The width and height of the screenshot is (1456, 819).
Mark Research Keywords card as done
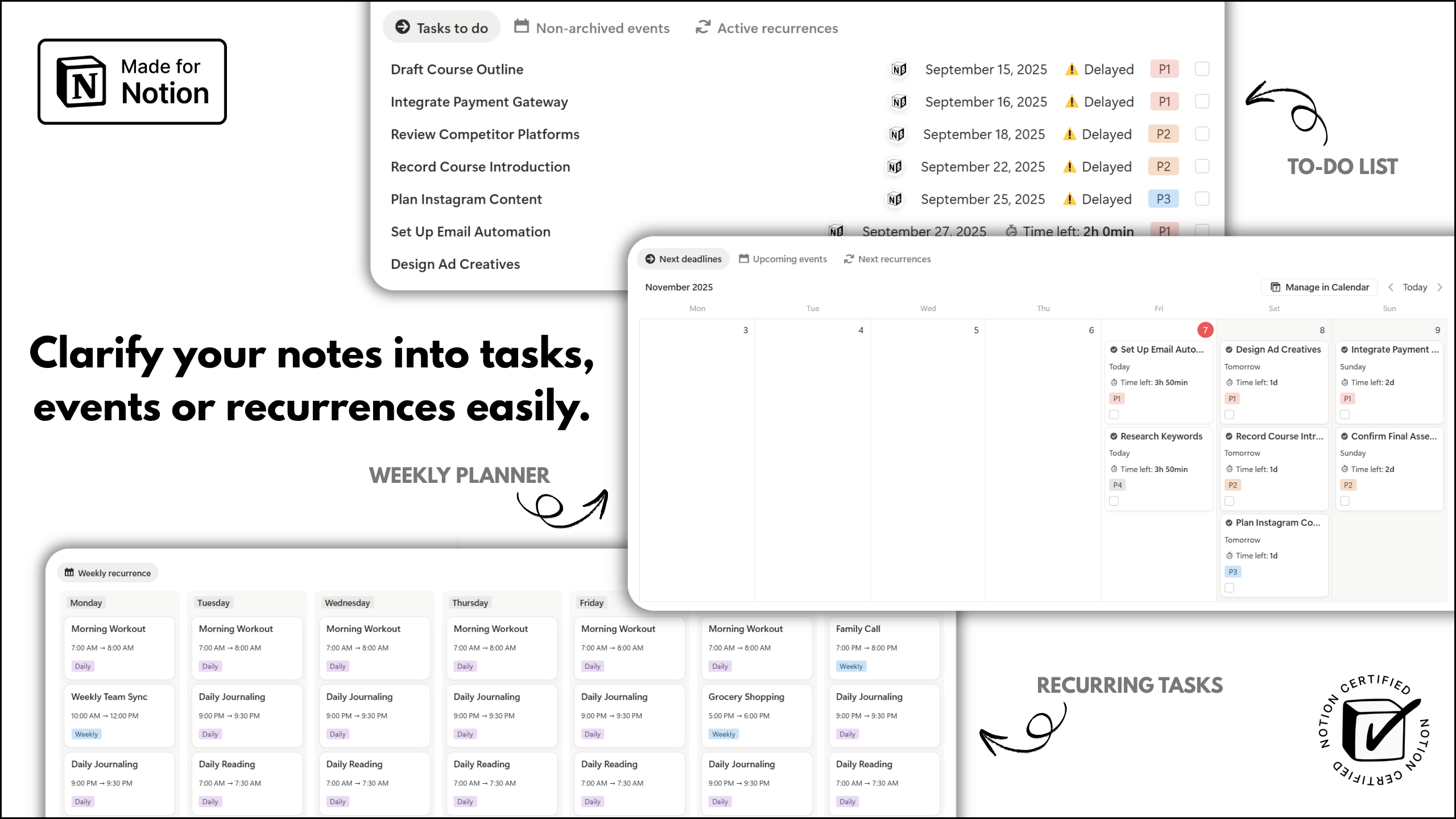pyautogui.click(x=1114, y=501)
